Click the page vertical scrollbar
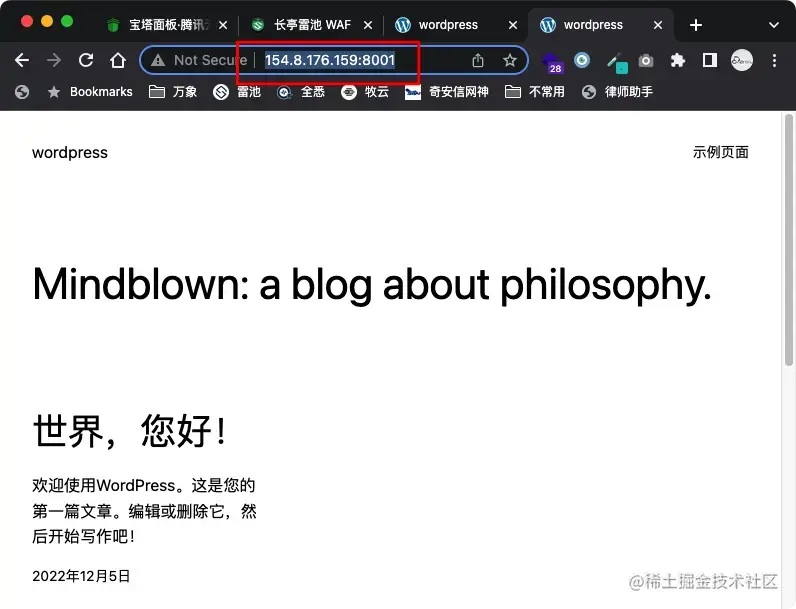Image resolution: width=796 pixels, height=609 pixels. (x=788, y=240)
